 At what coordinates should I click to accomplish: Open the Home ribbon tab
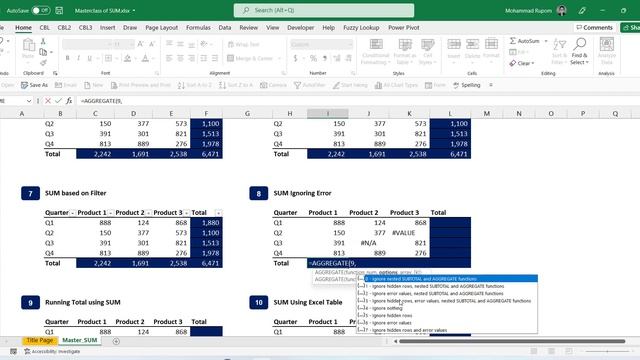23,27
